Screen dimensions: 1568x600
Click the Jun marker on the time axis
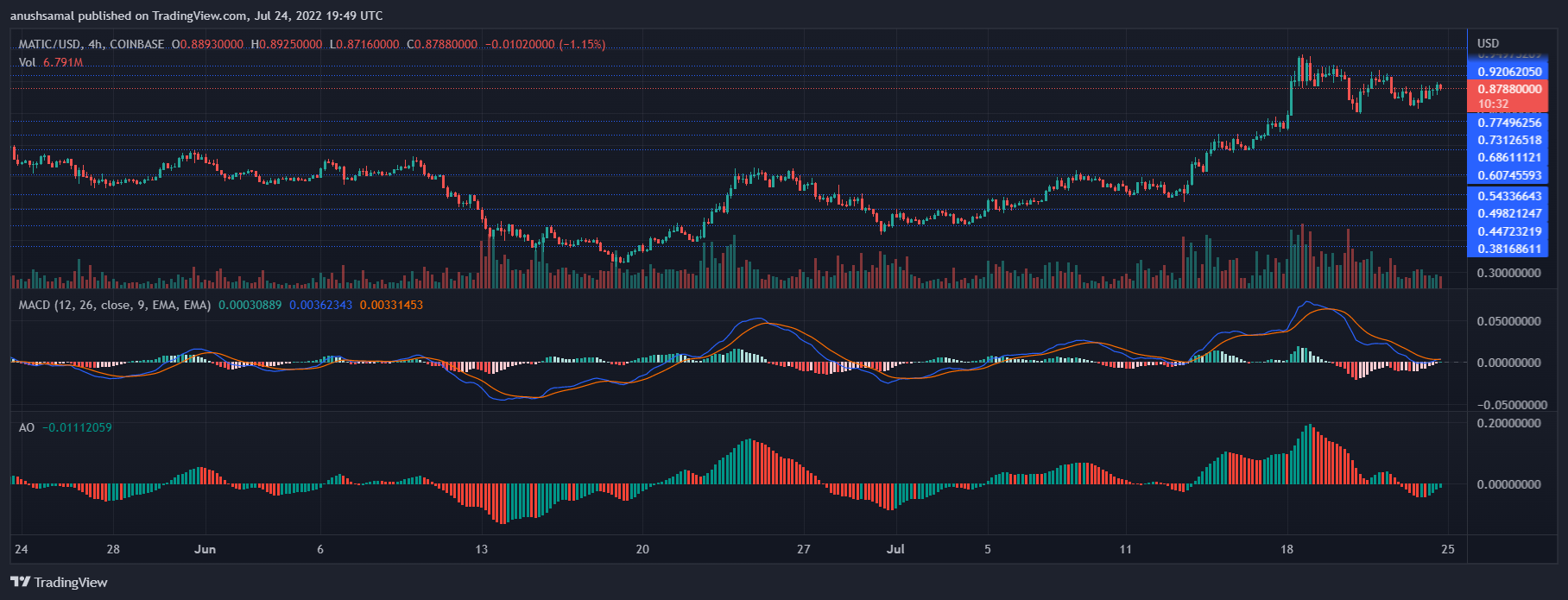[x=205, y=549]
